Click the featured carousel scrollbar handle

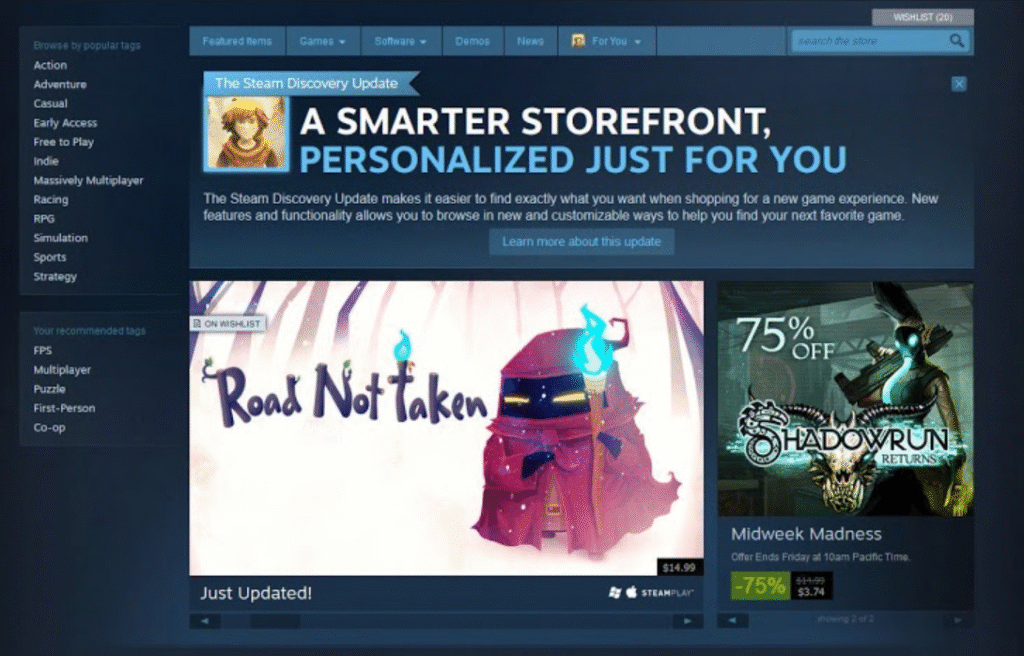(x=274, y=621)
